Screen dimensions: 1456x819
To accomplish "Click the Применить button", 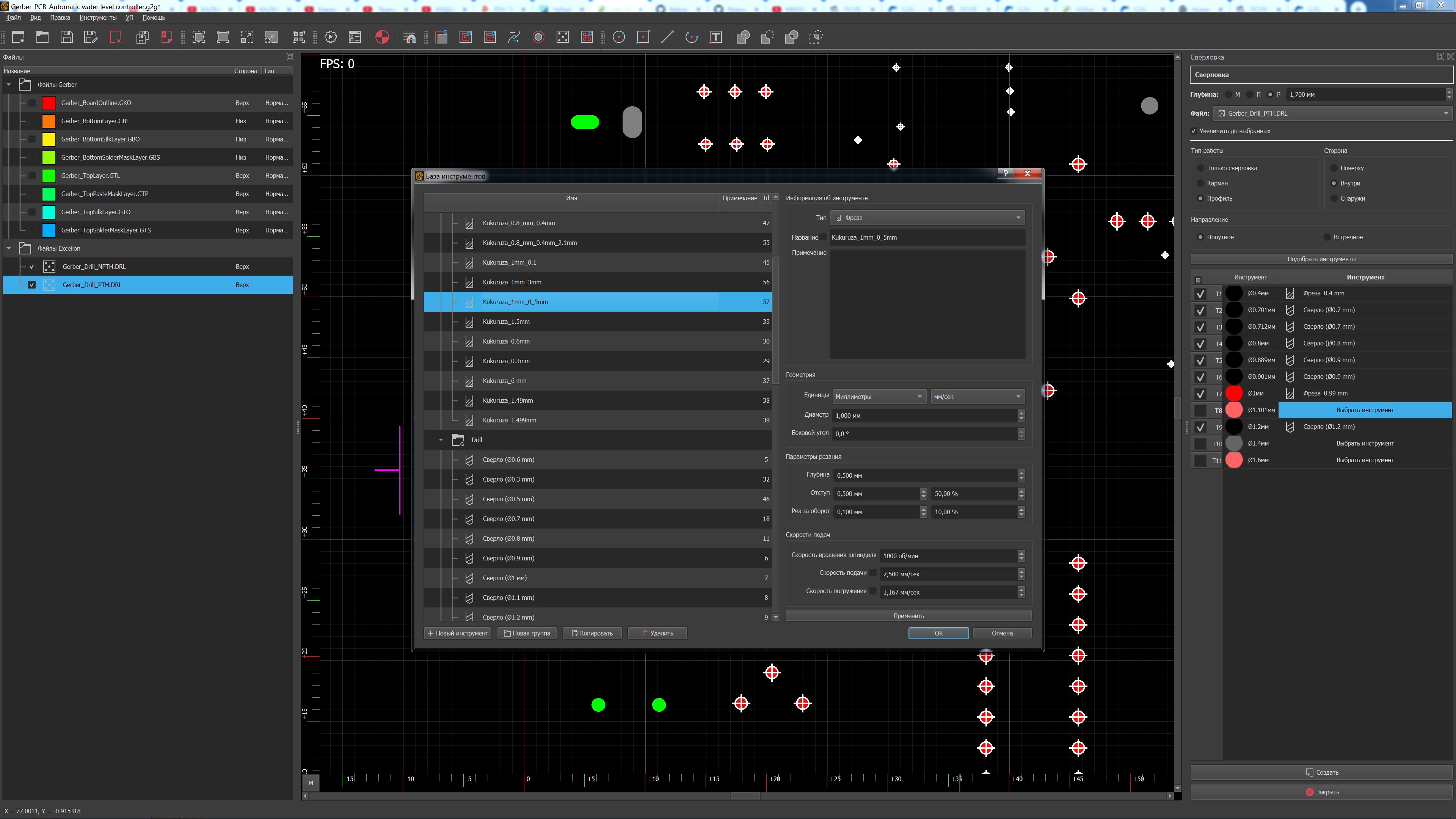I will [908, 616].
